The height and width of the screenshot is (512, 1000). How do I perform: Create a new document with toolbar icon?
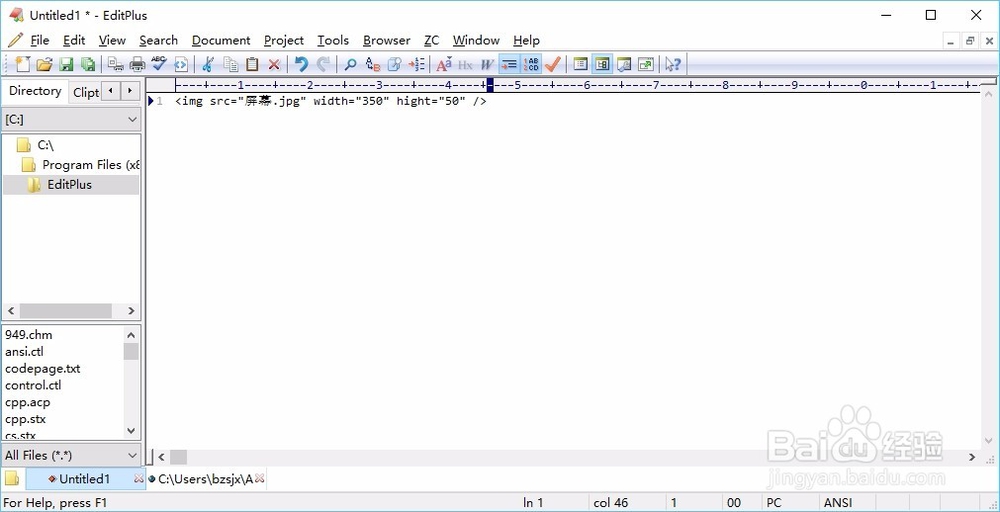(x=22, y=64)
